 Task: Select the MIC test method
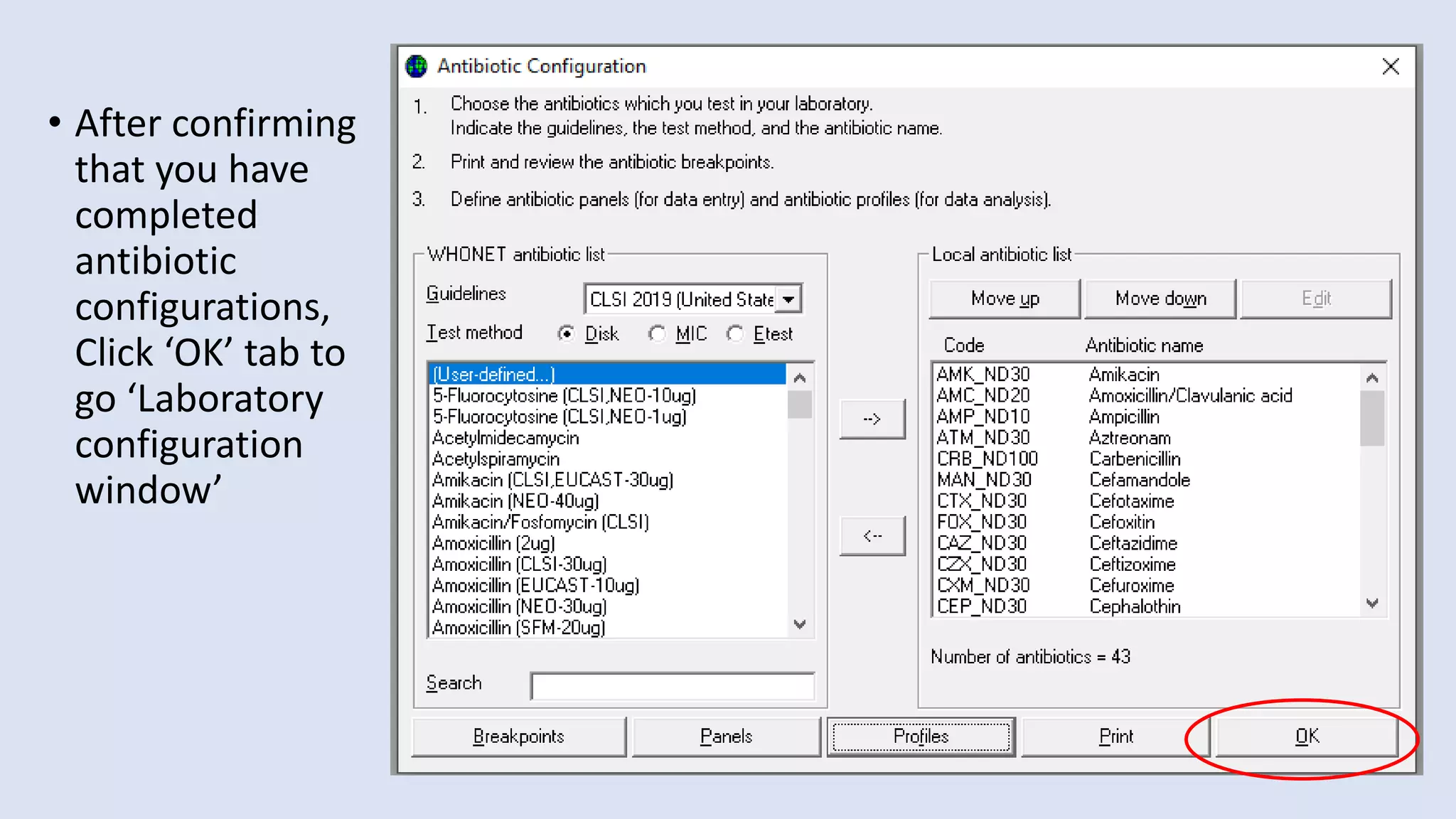tap(658, 333)
